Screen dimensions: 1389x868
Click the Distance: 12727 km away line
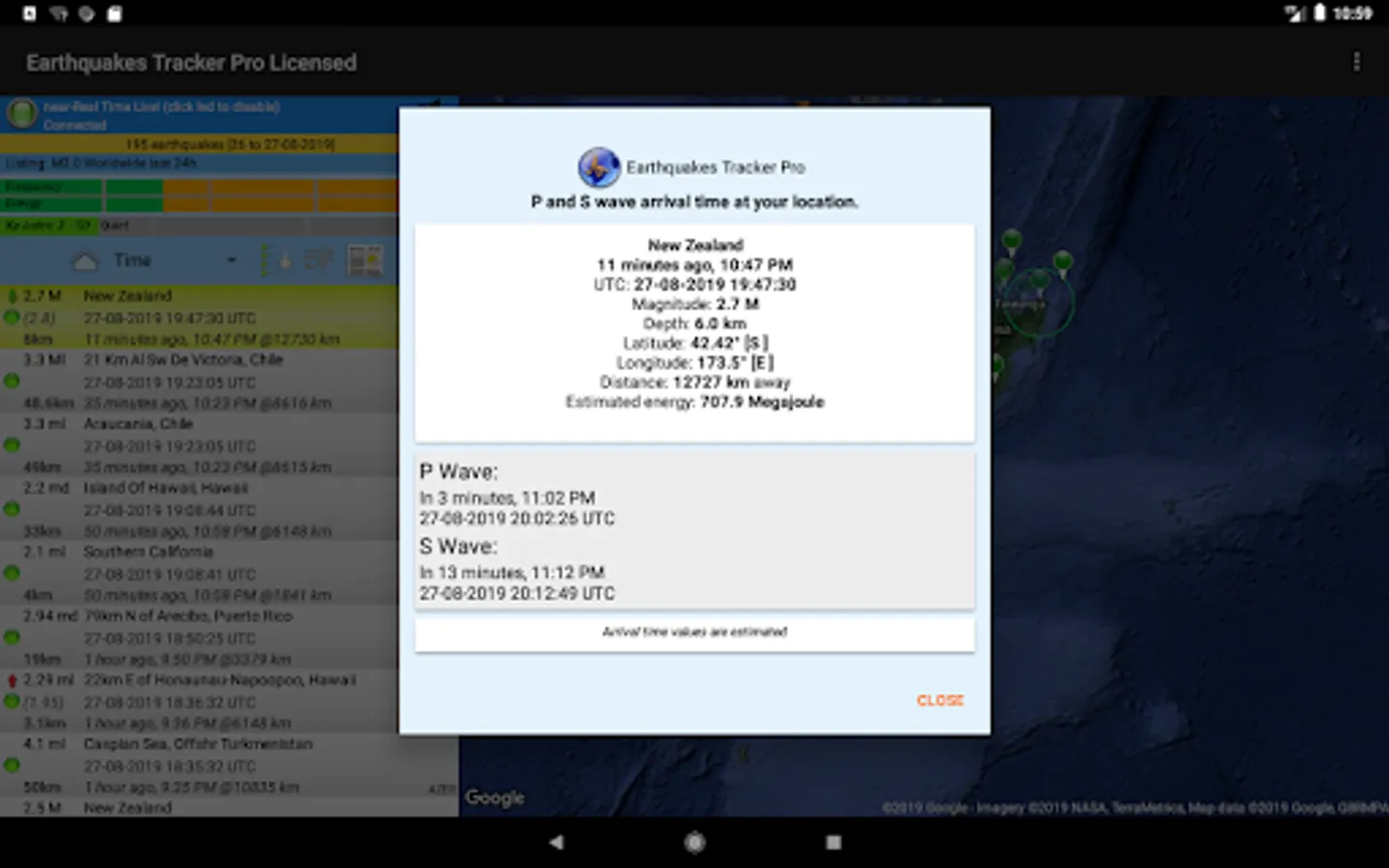pyautogui.click(x=694, y=382)
